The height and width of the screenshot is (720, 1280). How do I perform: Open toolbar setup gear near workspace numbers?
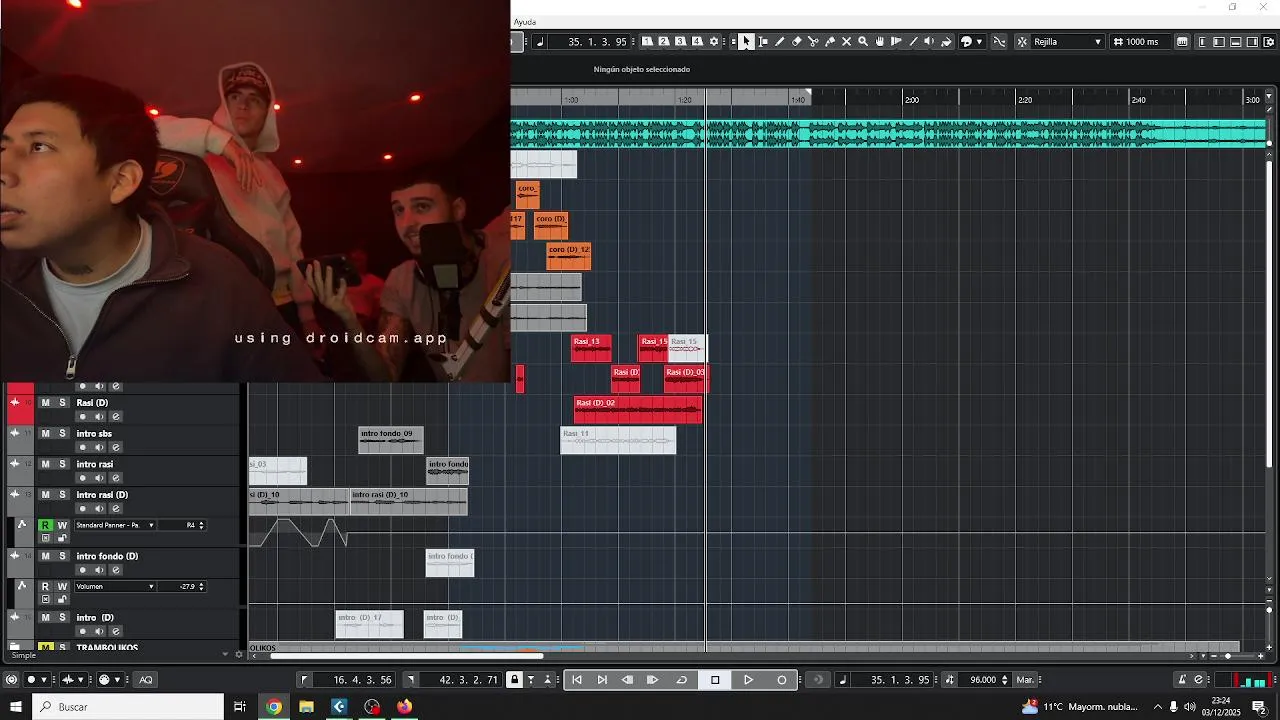click(714, 41)
